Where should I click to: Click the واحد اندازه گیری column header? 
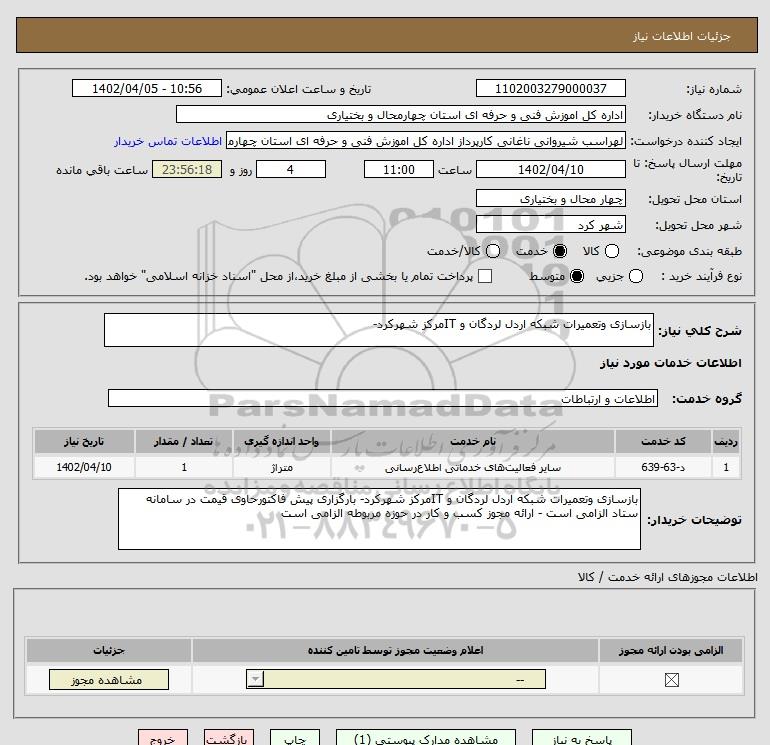[x=282, y=441]
